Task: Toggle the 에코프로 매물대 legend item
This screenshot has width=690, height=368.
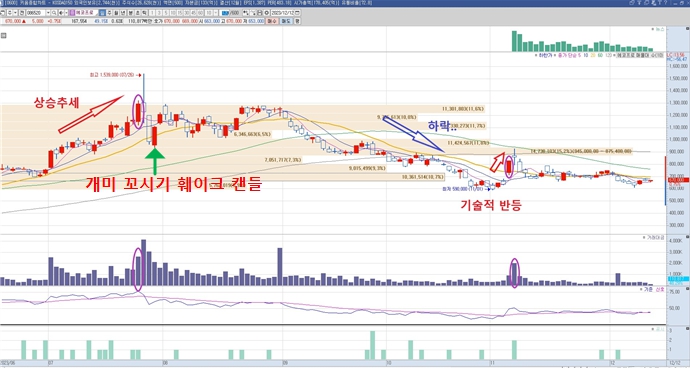Action: pos(638,56)
